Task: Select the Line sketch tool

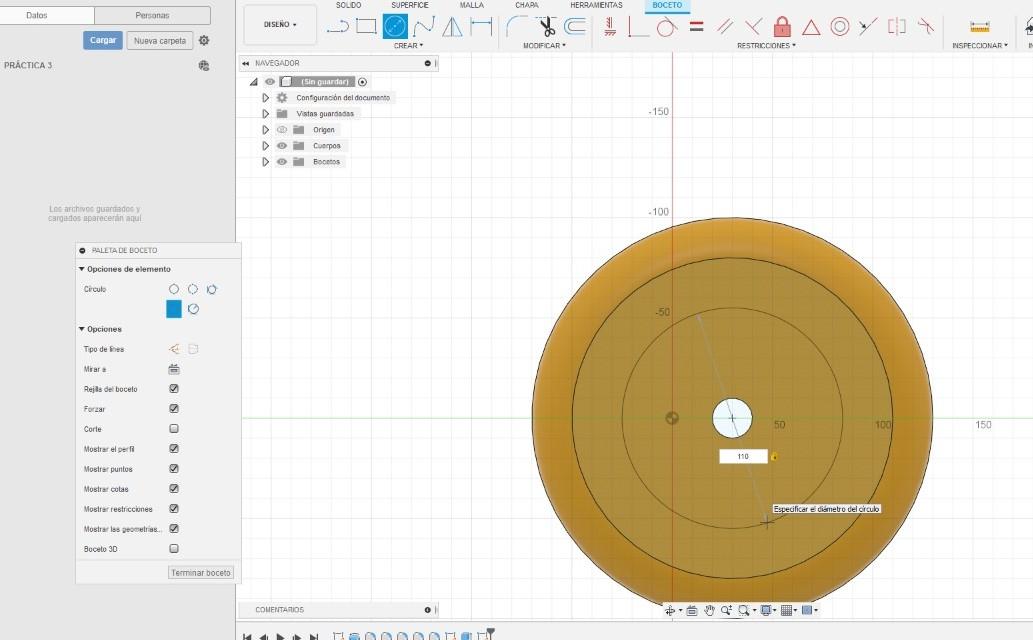Action: point(338,27)
